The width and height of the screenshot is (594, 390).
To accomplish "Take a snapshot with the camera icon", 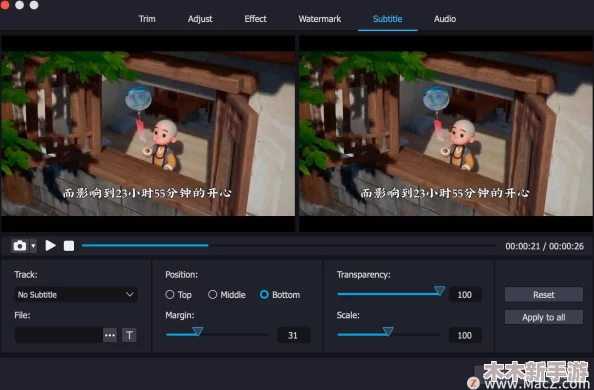I will [20, 246].
